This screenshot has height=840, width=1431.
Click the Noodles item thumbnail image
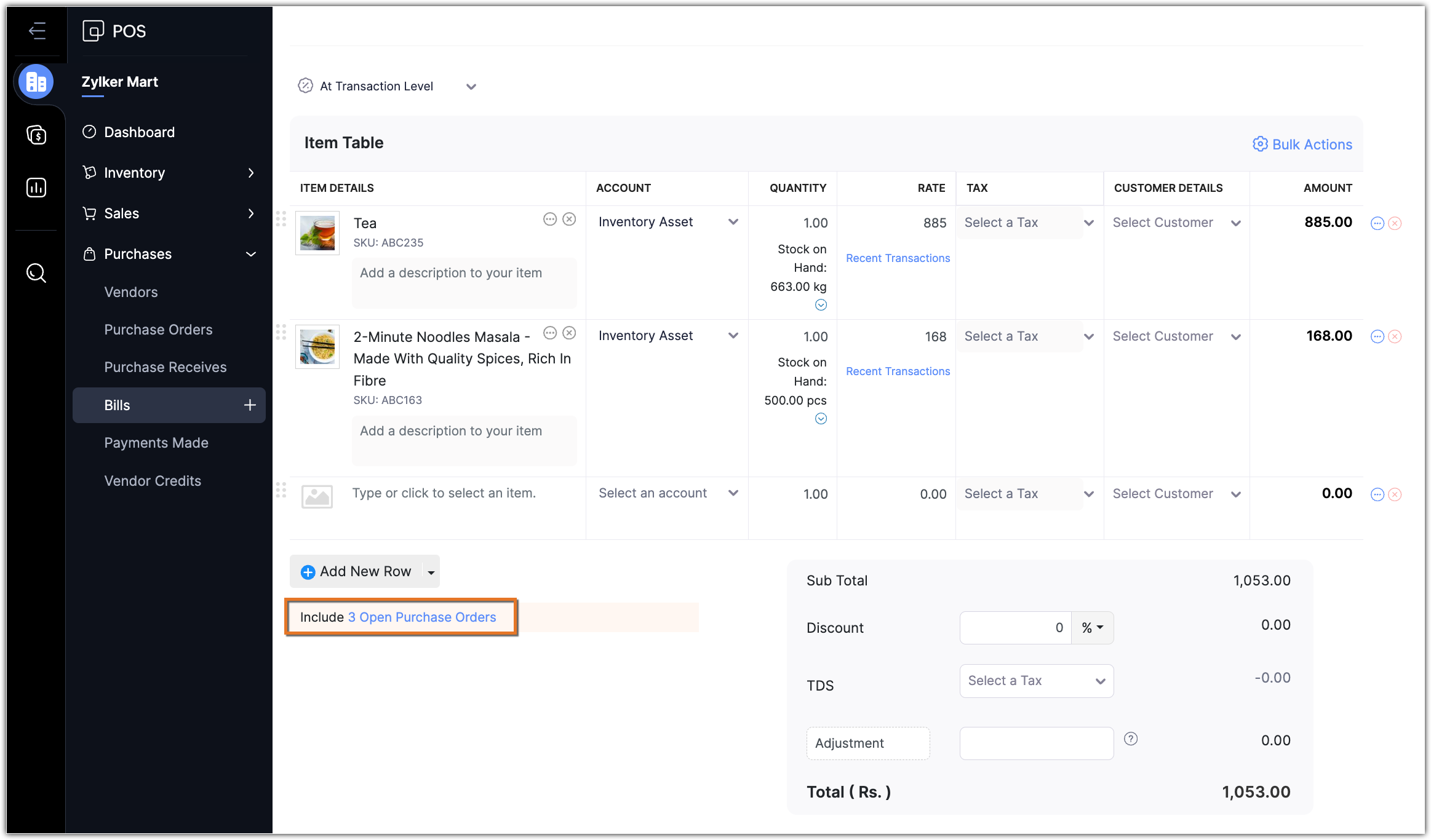[317, 347]
